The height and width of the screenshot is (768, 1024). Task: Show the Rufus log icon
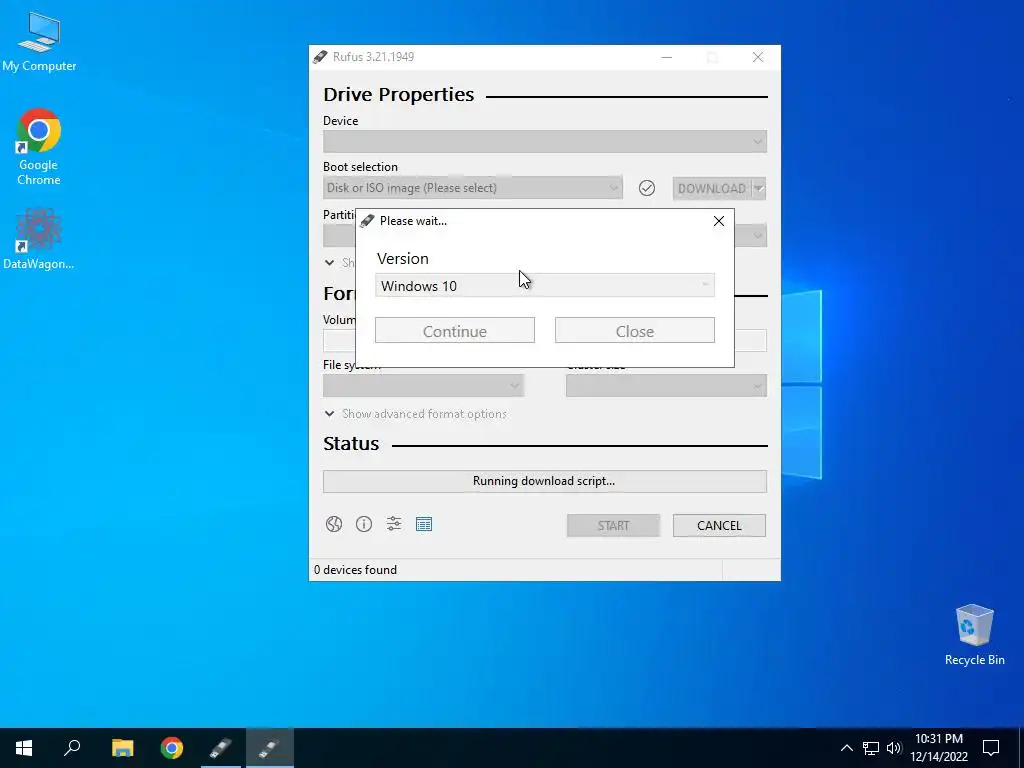pyautogui.click(x=424, y=524)
